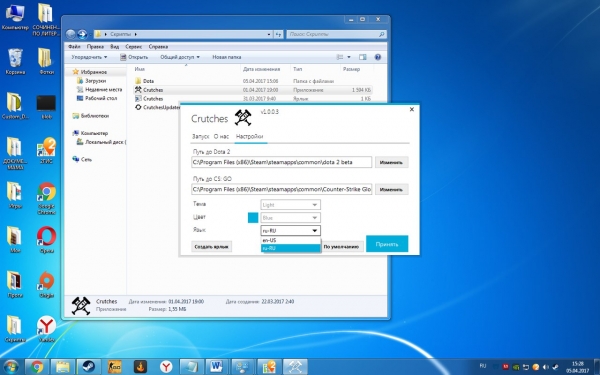Open the Цвет Blue dropdown
The width and height of the screenshot is (600, 375).
(x=290, y=218)
